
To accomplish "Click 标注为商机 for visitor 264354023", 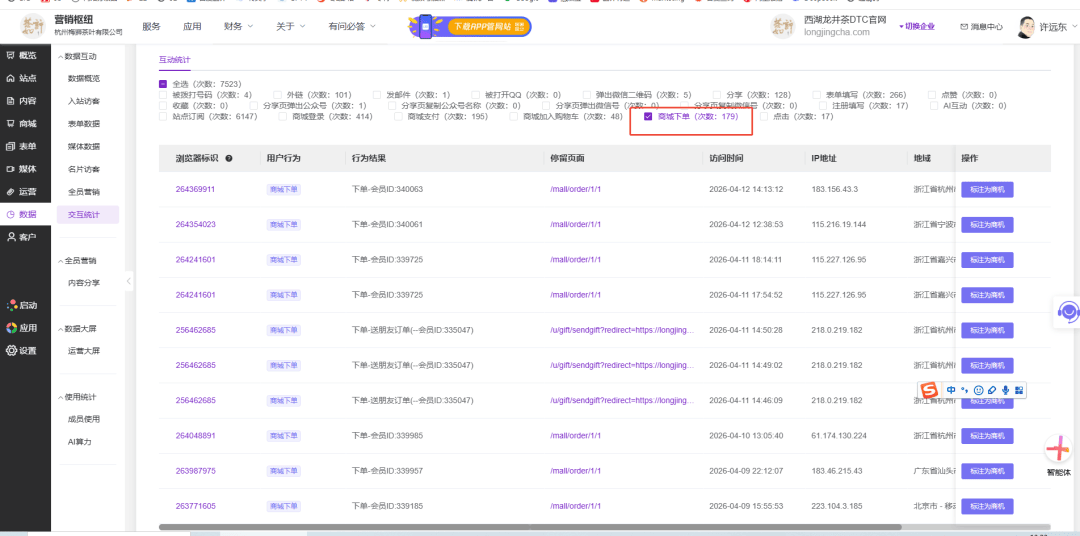I will pos(987,225).
